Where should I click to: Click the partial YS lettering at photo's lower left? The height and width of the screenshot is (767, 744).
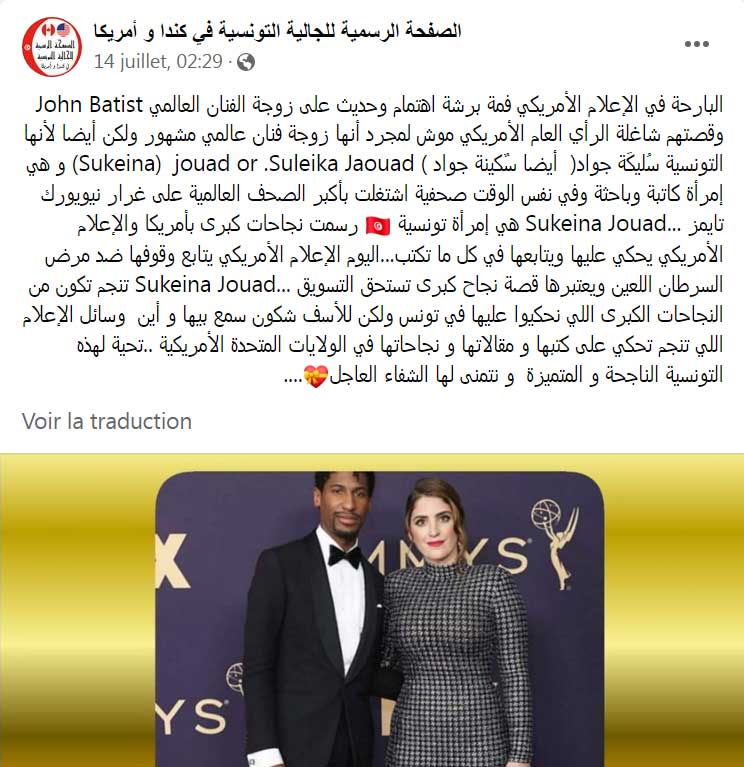click(x=192, y=717)
